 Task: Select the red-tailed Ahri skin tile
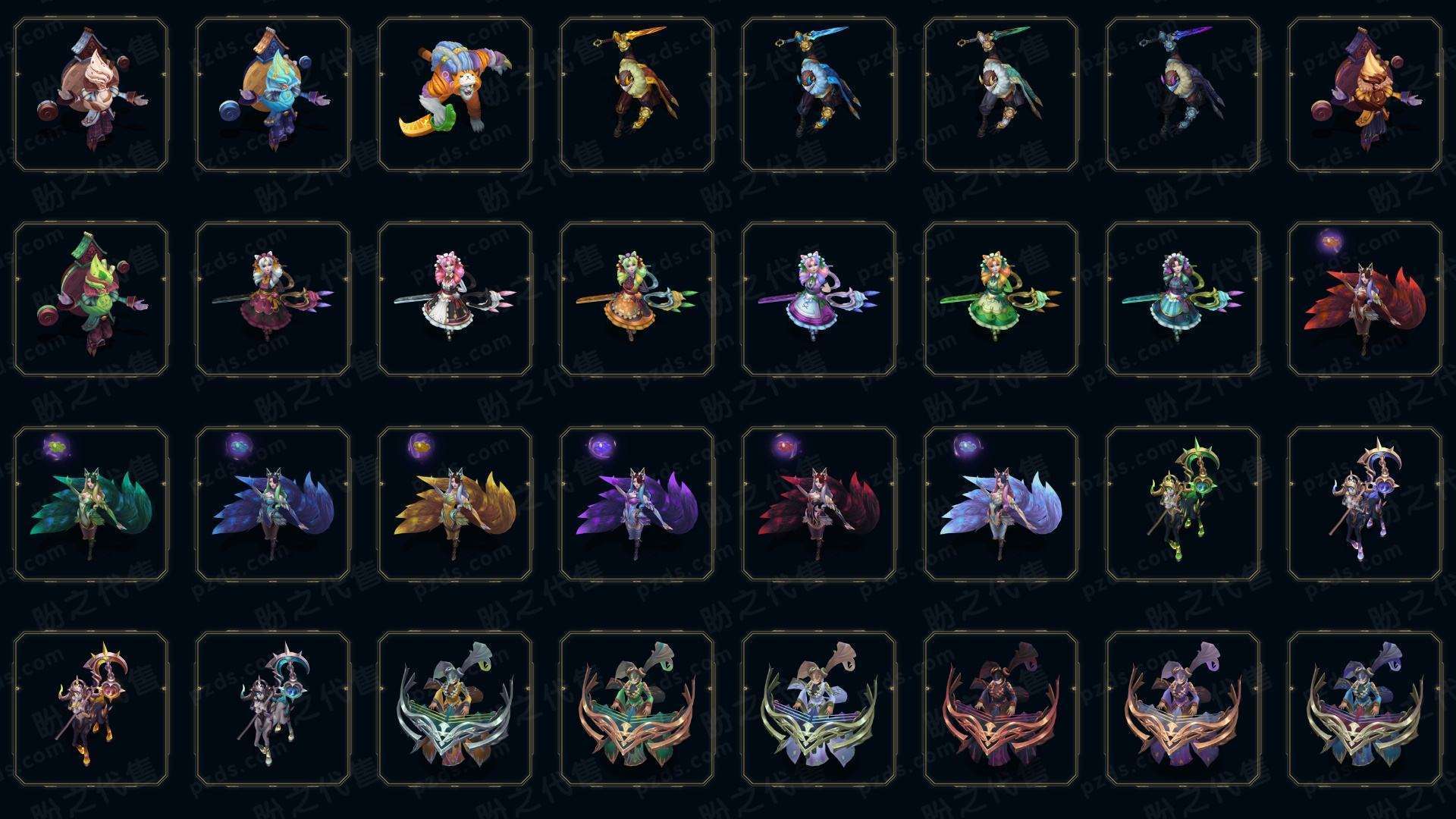click(1365, 299)
